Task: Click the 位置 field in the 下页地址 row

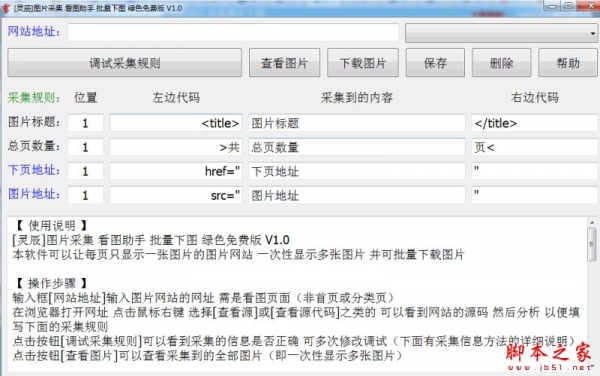Action: (x=85, y=171)
